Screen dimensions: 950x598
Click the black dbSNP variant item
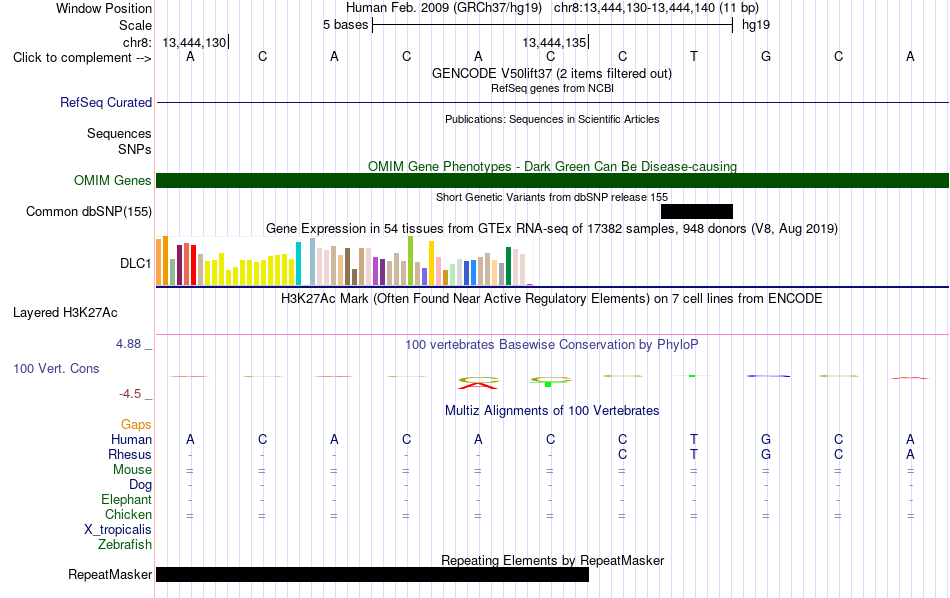point(697,211)
